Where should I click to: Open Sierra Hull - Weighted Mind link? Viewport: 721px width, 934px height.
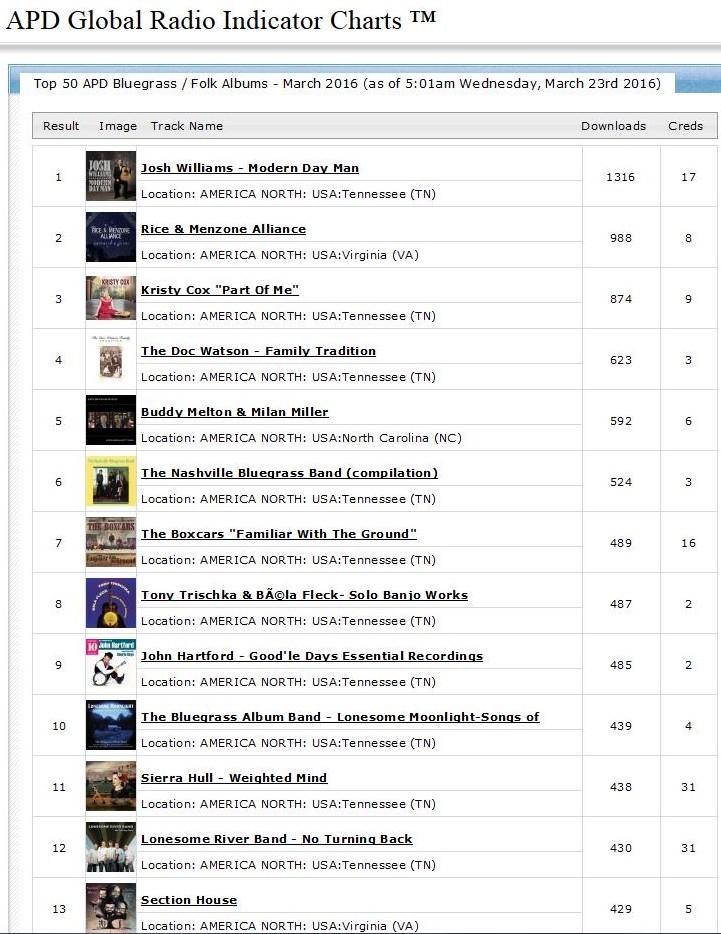point(234,778)
